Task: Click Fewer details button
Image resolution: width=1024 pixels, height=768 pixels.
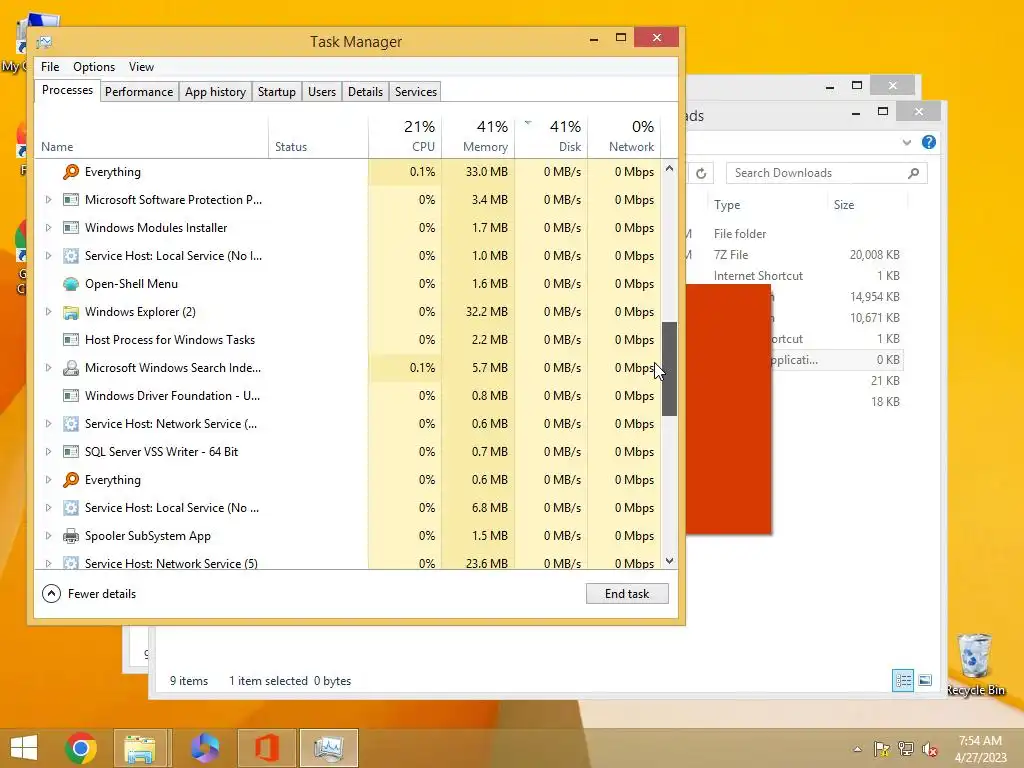Action: click(89, 594)
